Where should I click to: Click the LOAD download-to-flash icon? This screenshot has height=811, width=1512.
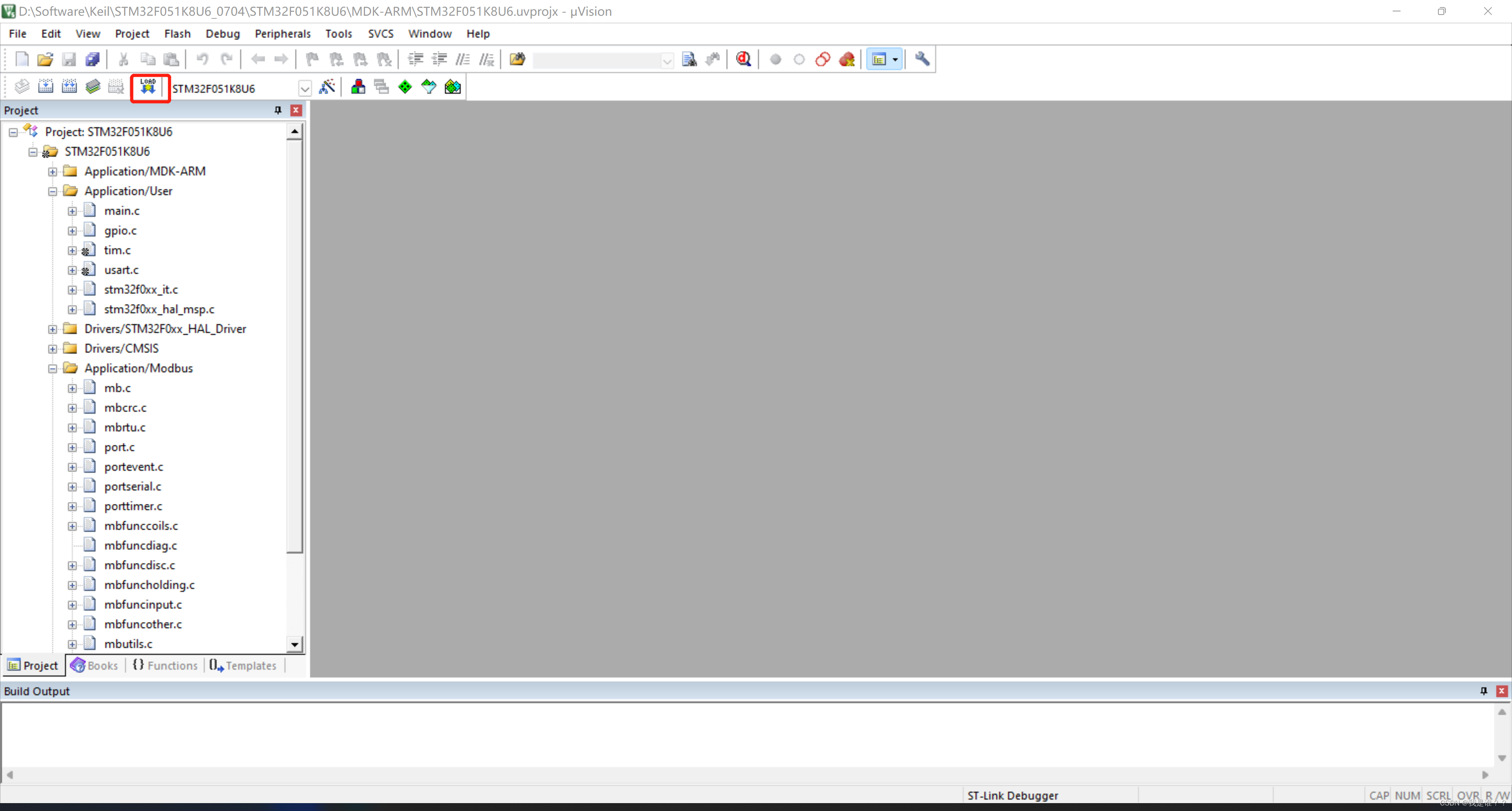coord(148,87)
